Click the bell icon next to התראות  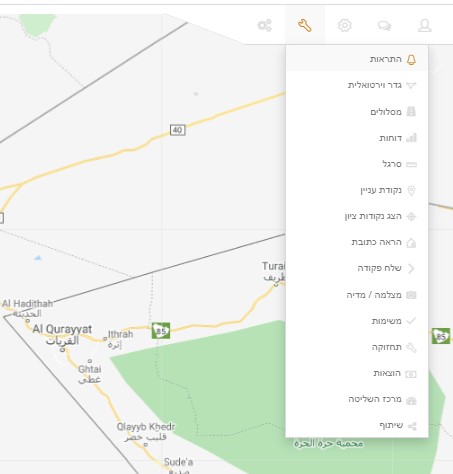(x=411, y=60)
